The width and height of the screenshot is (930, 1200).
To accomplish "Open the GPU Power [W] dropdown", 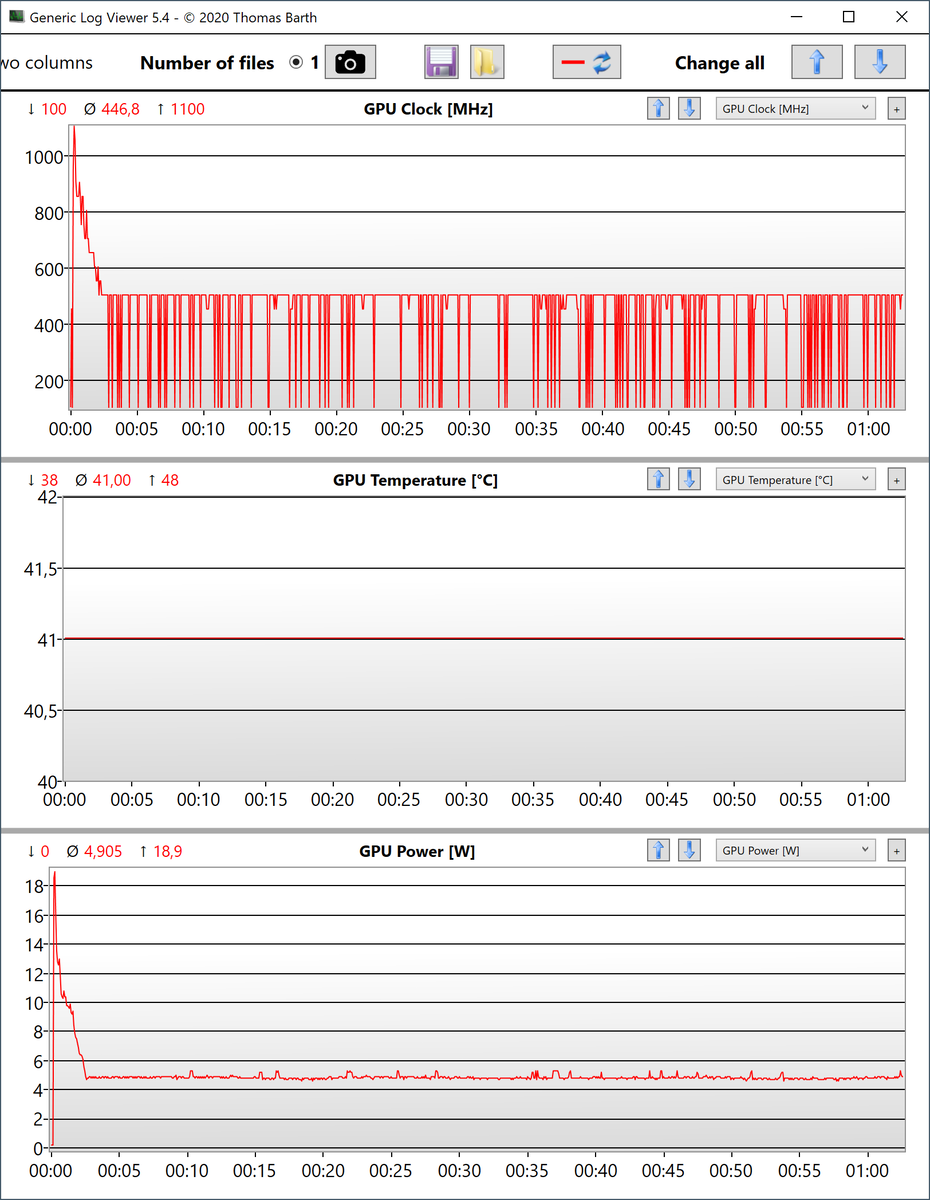I will (x=796, y=851).
